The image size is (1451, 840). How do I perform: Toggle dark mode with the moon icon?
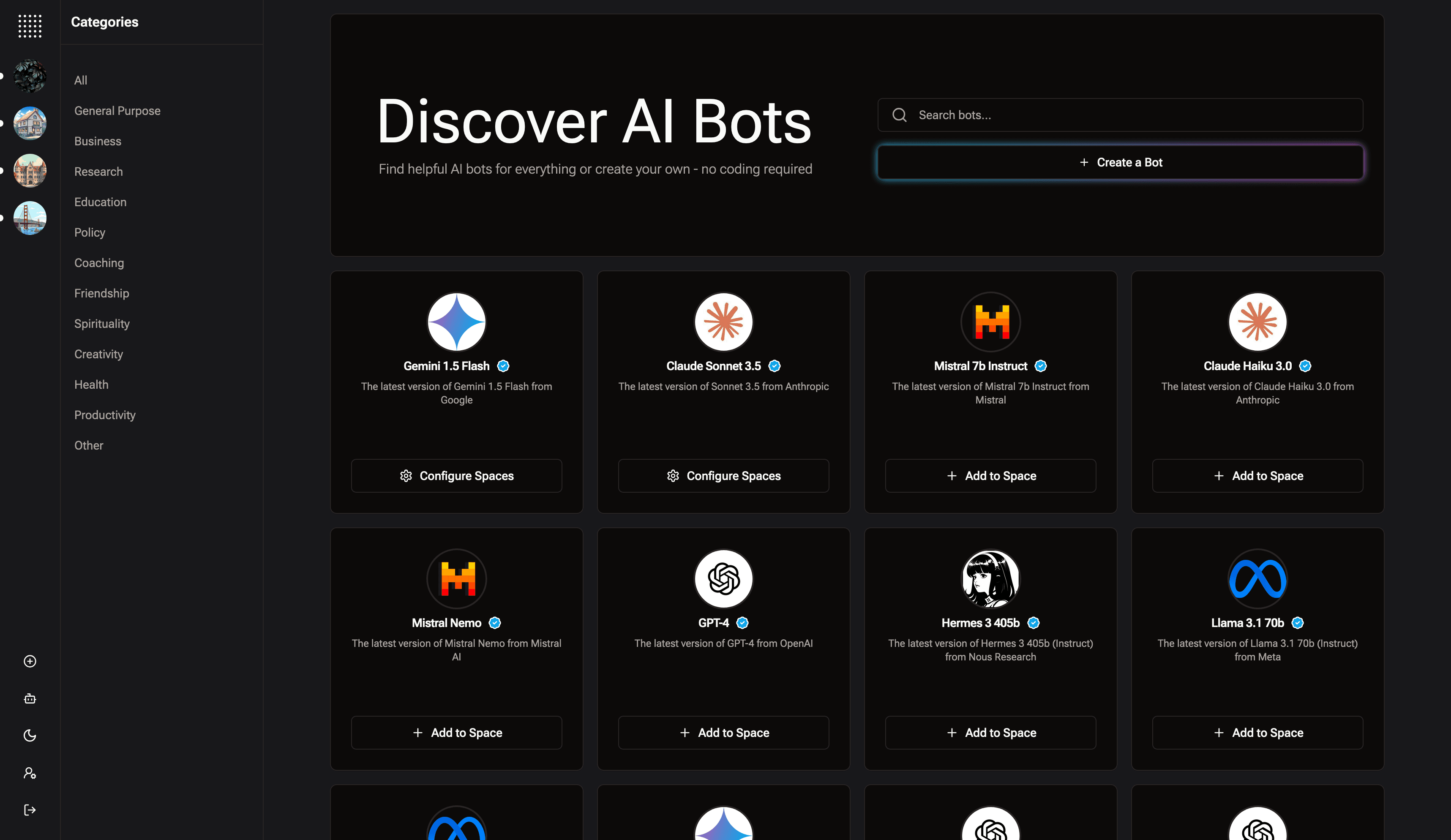click(x=30, y=736)
